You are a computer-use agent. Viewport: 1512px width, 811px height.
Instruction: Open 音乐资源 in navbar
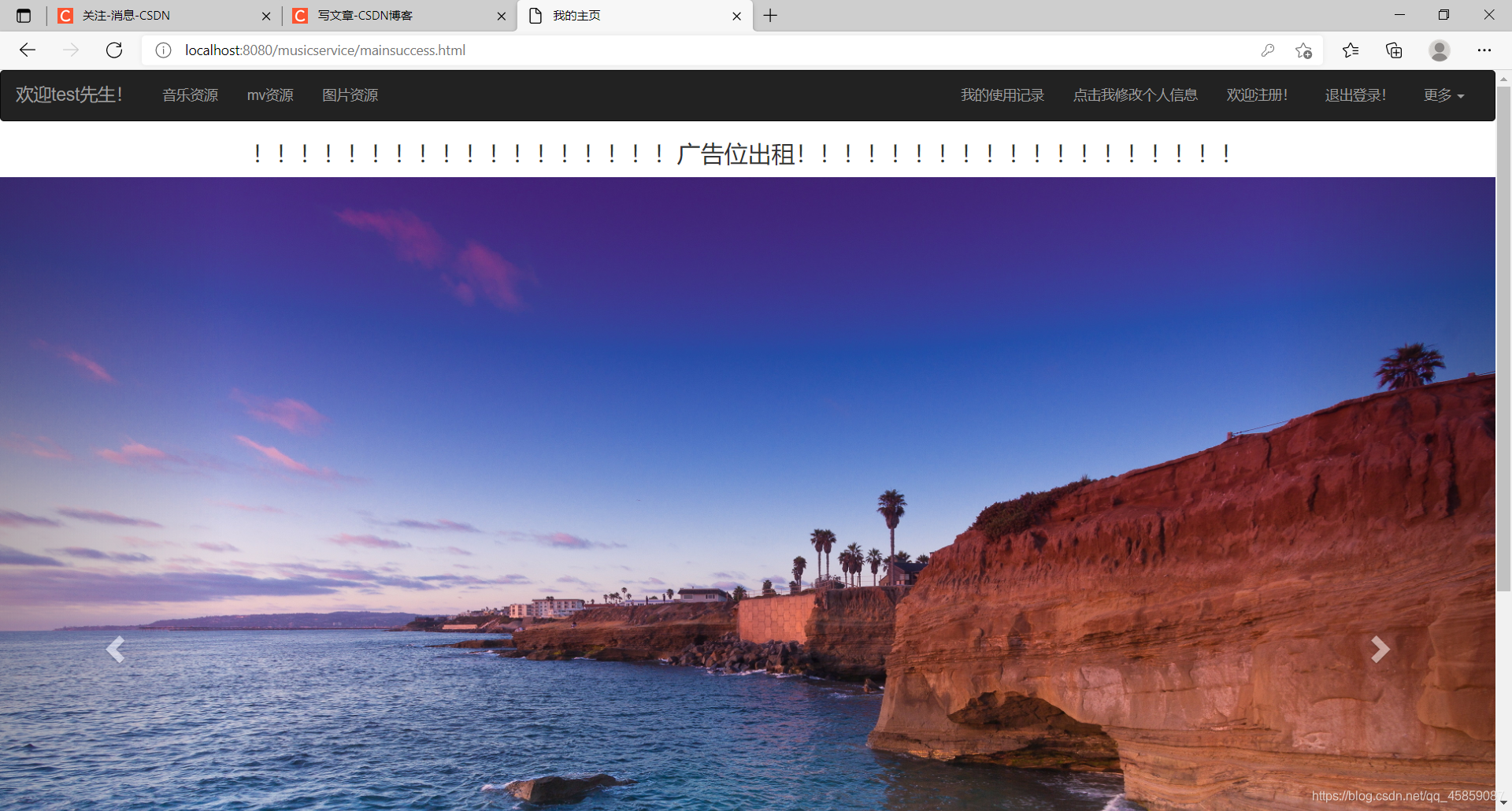[191, 95]
